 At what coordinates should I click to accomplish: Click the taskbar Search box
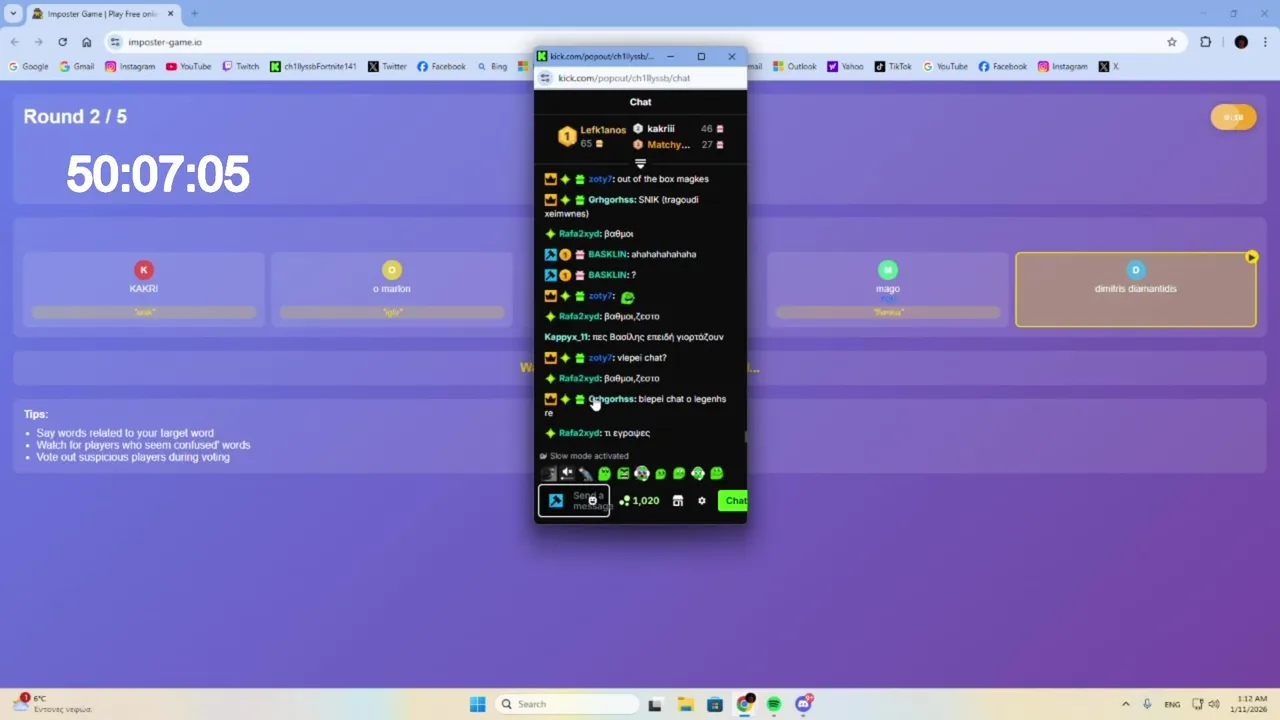click(567, 704)
